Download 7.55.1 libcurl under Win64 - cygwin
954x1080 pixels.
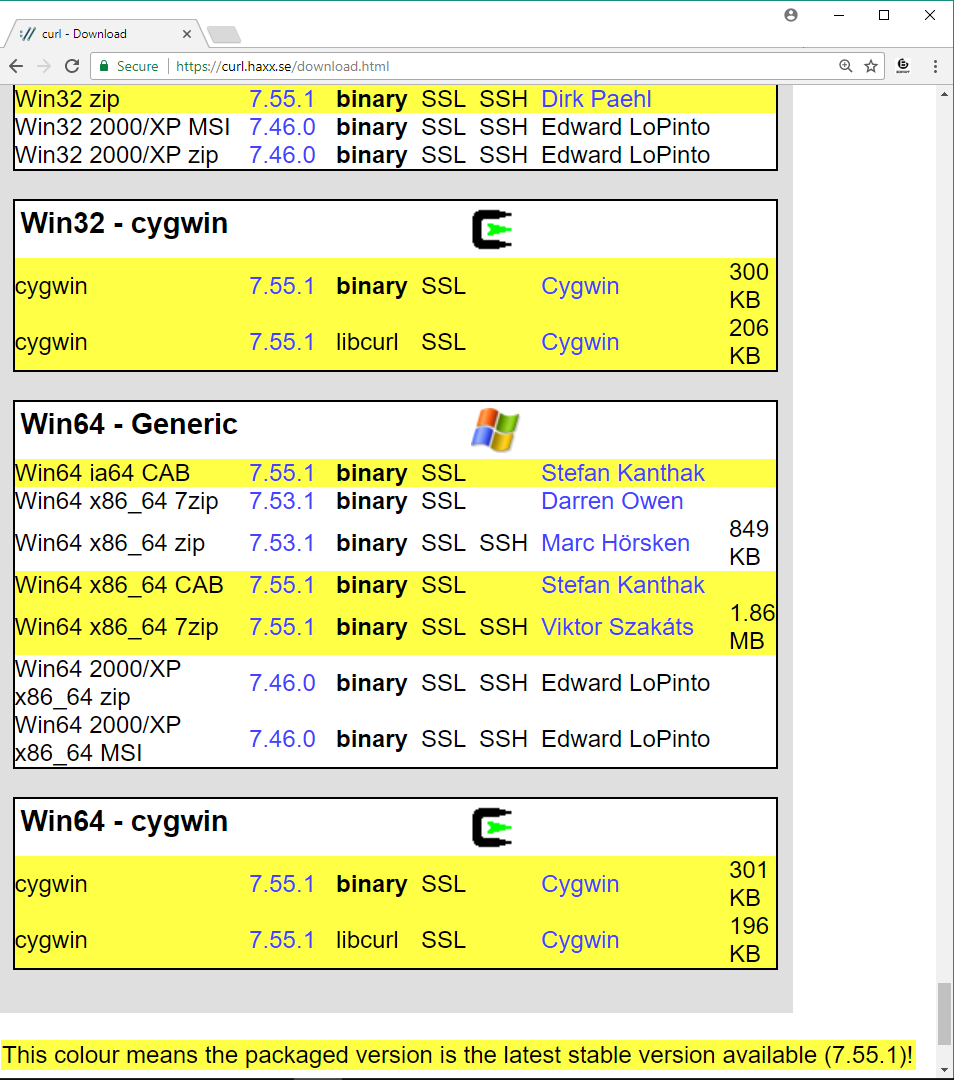coord(282,940)
